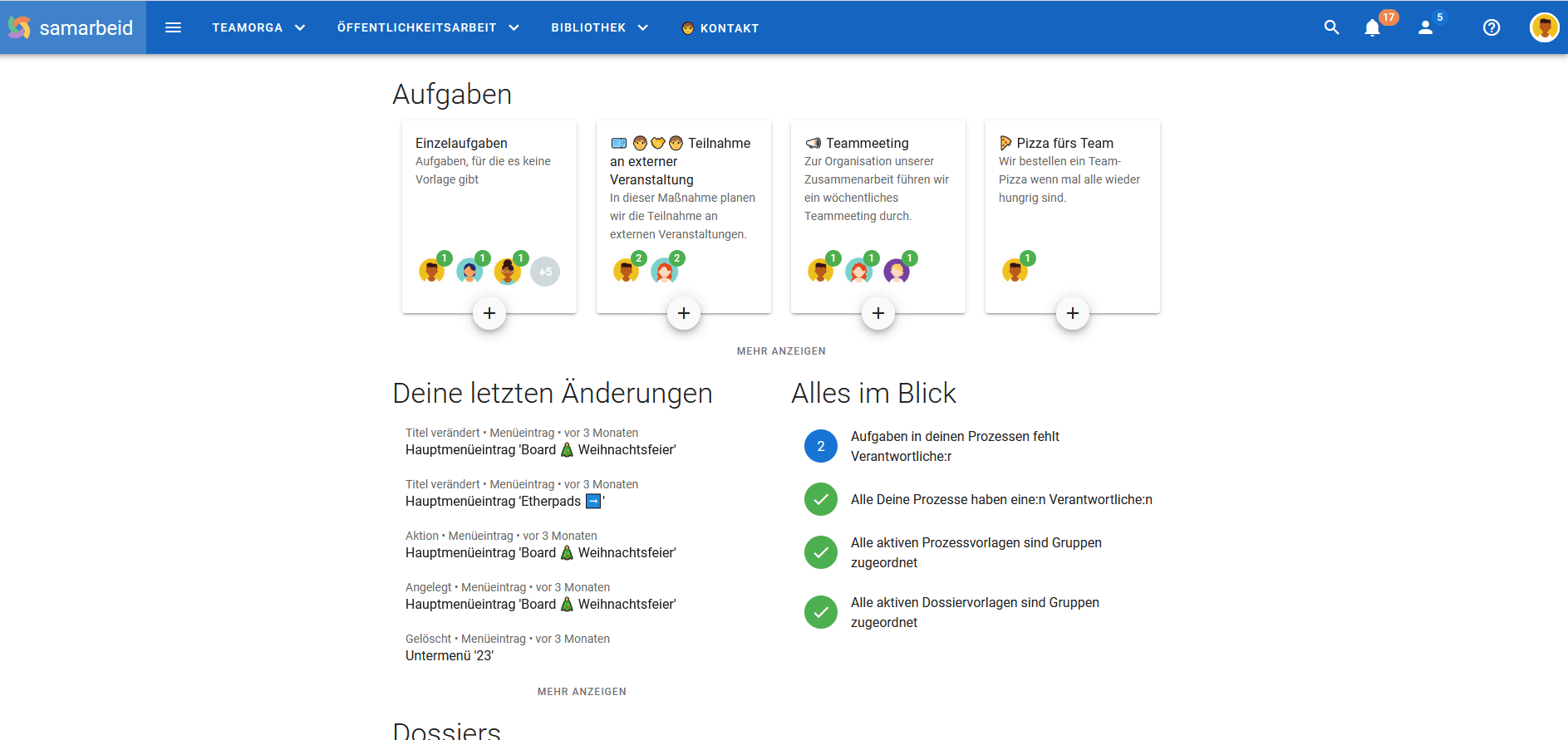Viewport: 1568px width, 740px height.
Task: Expand the Bibliothek dropdown menu
Action: [x=598, y=27]
